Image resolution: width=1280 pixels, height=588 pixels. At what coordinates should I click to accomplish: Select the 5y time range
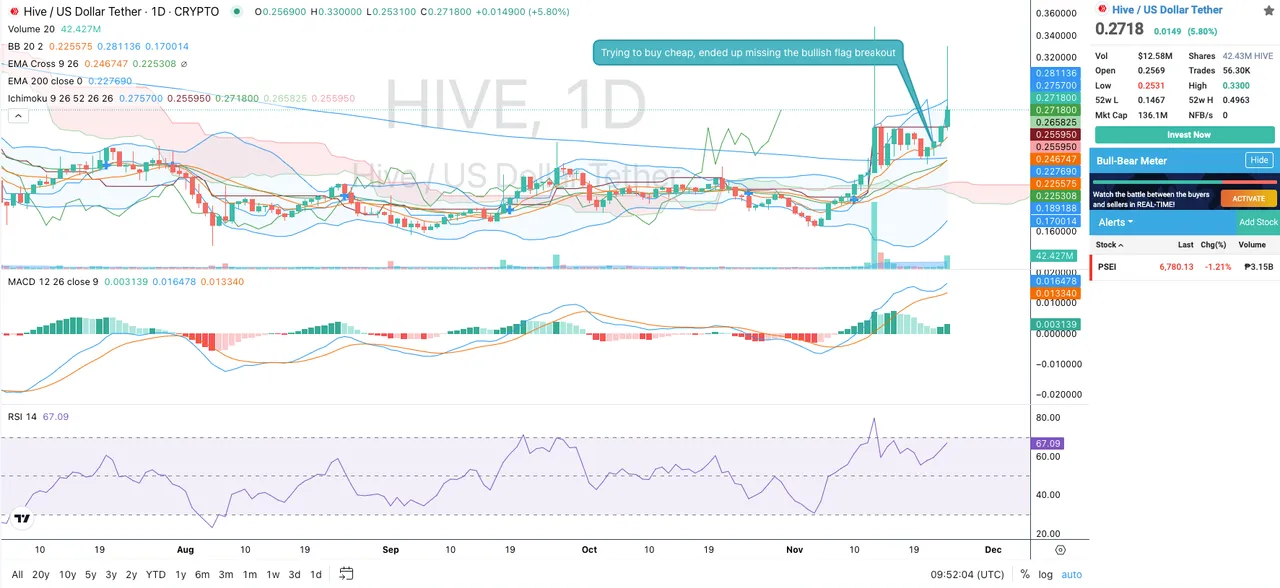pos(91,574)
